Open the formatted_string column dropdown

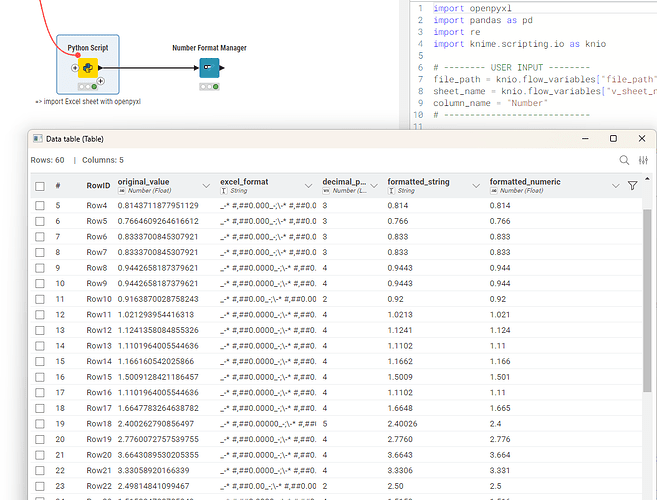click(477, 186)
